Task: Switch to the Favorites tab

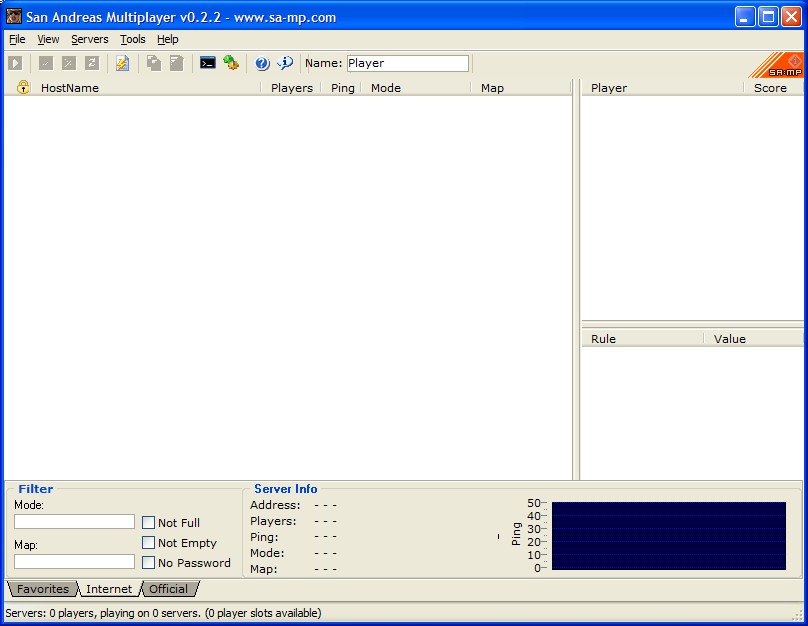Action: point(43,589)
